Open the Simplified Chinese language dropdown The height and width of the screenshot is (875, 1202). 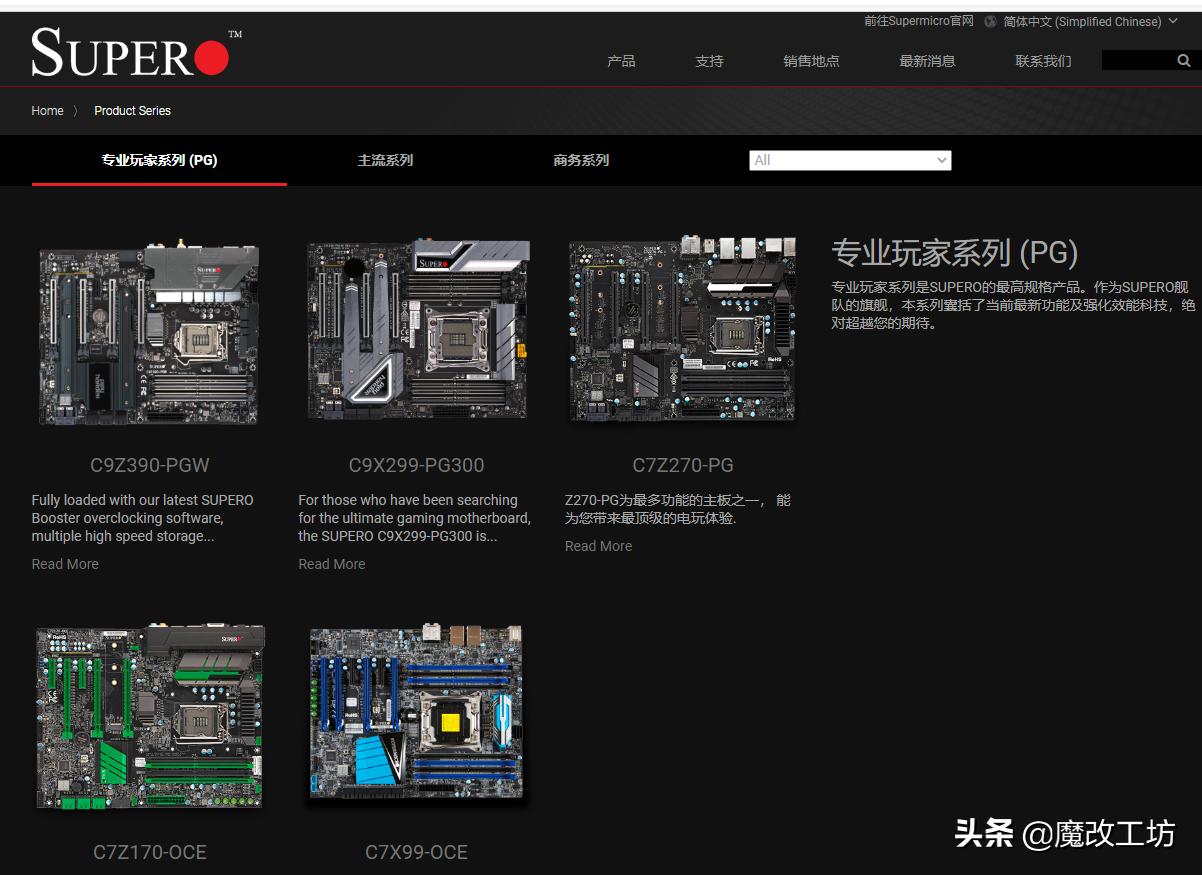click(1085, 21)
